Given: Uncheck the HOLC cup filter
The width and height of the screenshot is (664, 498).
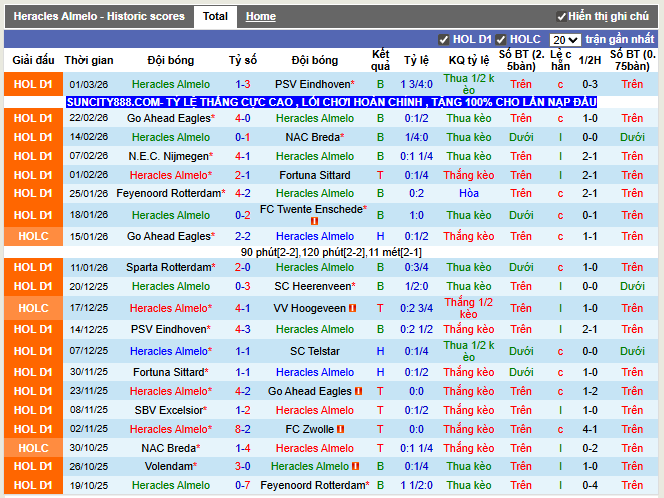Looking at the screenshot, I should point(502,40).
